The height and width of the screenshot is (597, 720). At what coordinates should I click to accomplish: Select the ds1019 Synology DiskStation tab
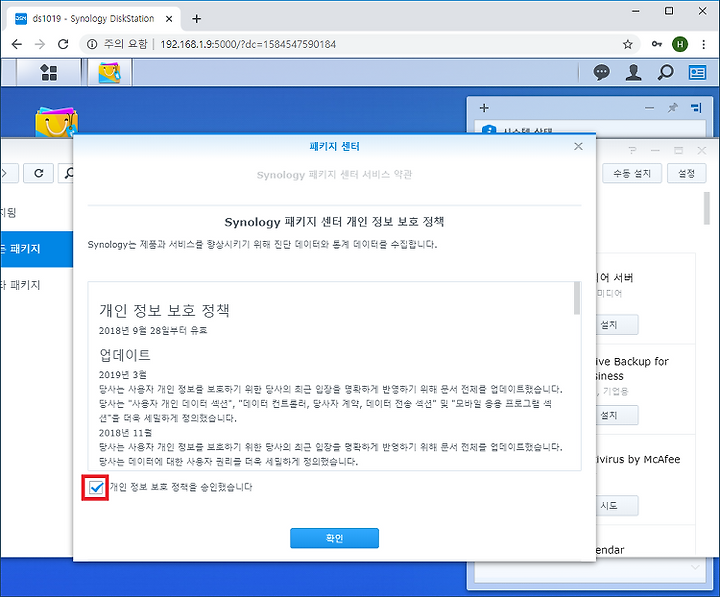click(93, 19)
